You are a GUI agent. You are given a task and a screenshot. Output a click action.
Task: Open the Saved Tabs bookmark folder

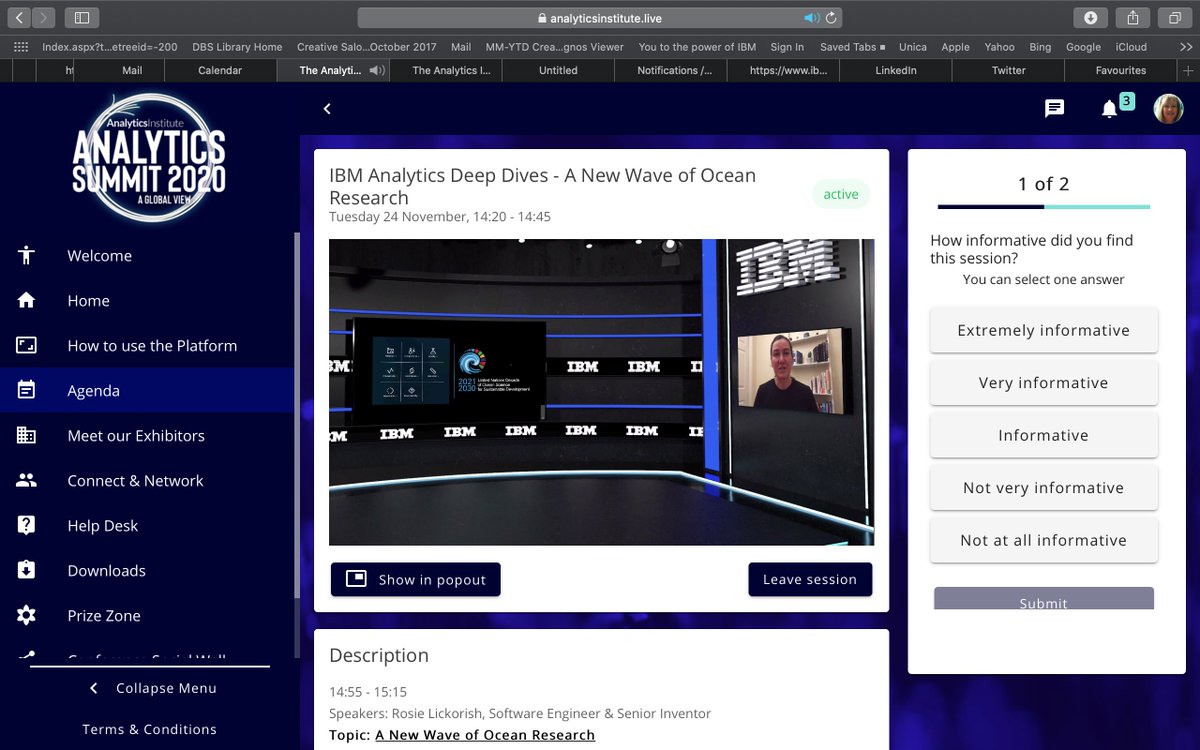[x=853, y=47]
